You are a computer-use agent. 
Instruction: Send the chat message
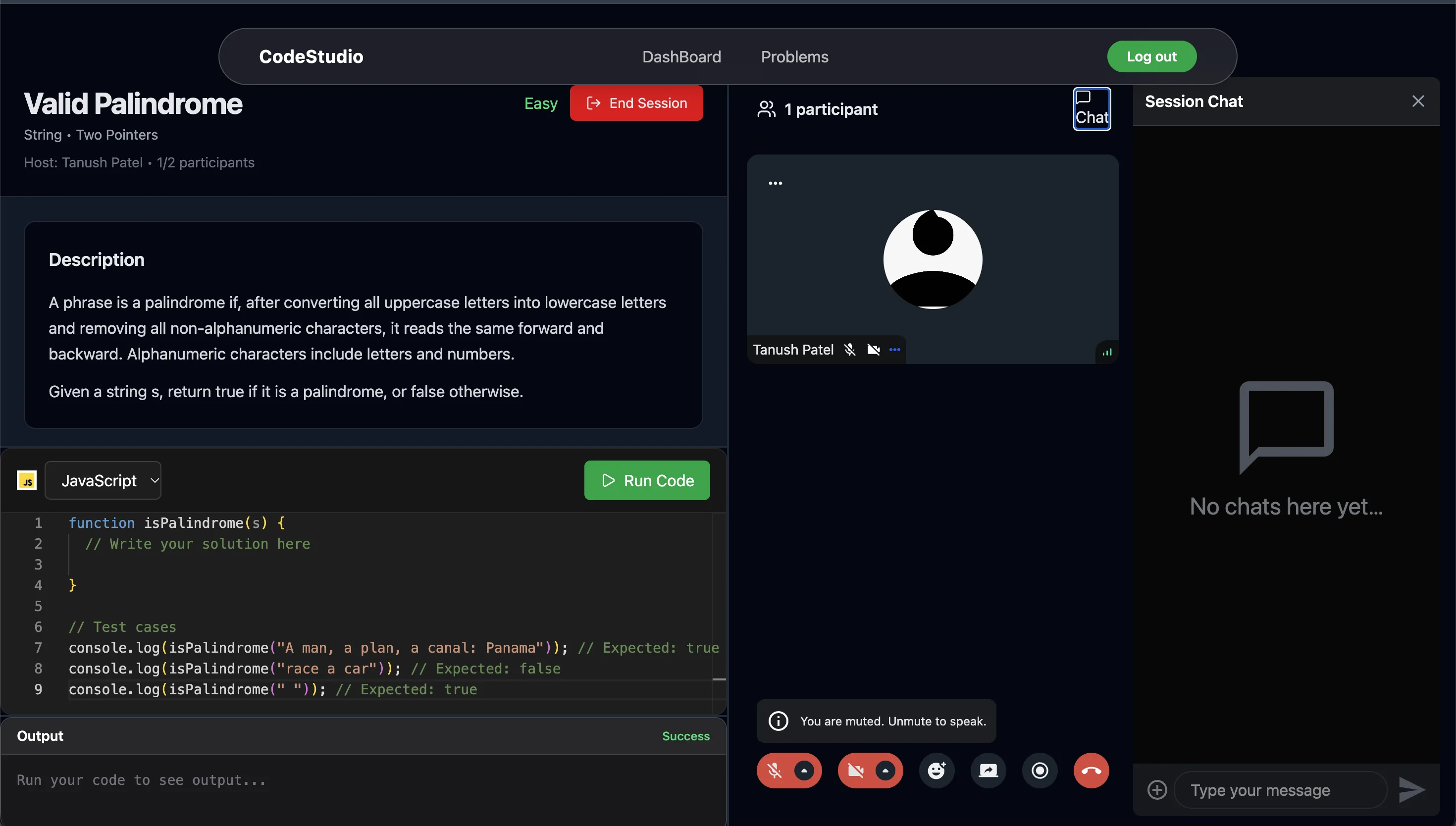click(x=1412, y=789)
